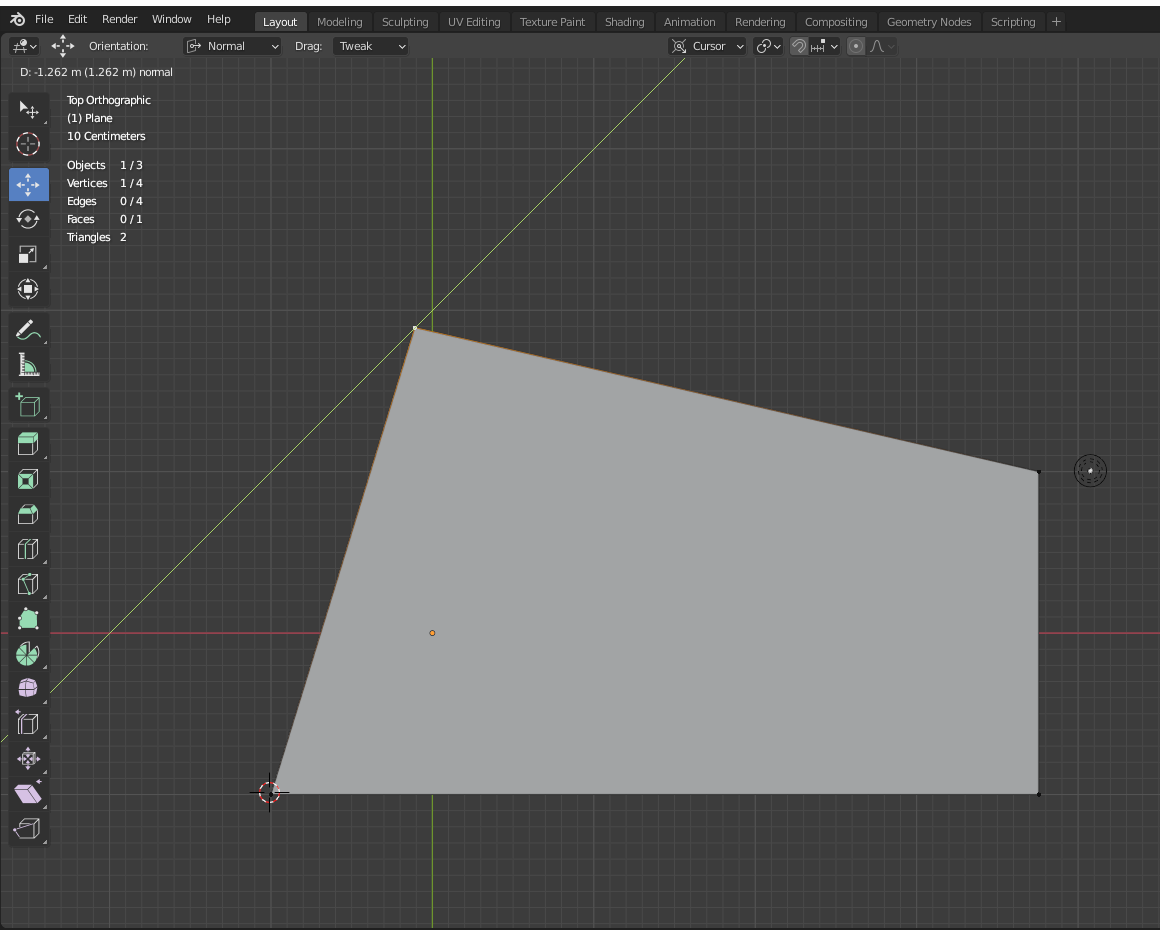Click the 'Vertices 1 / 4' statistic

pyautogui.click(x=104, y=183)
